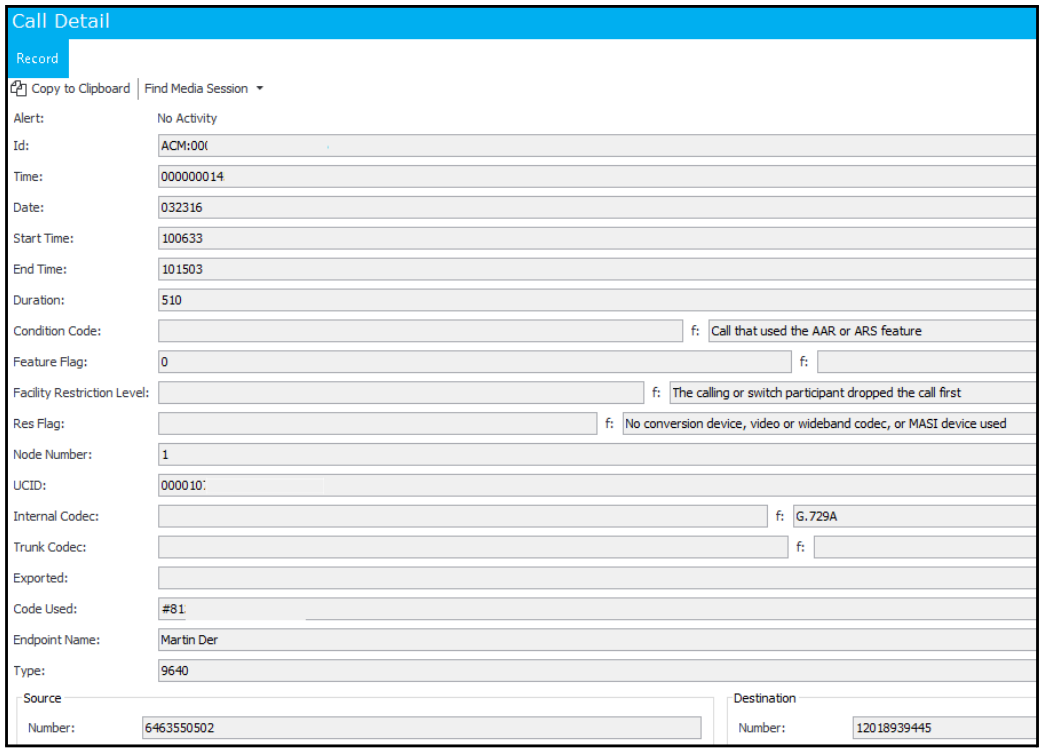
Task: Click the Facility Restriction Level: label
Action: coord(81,393)
